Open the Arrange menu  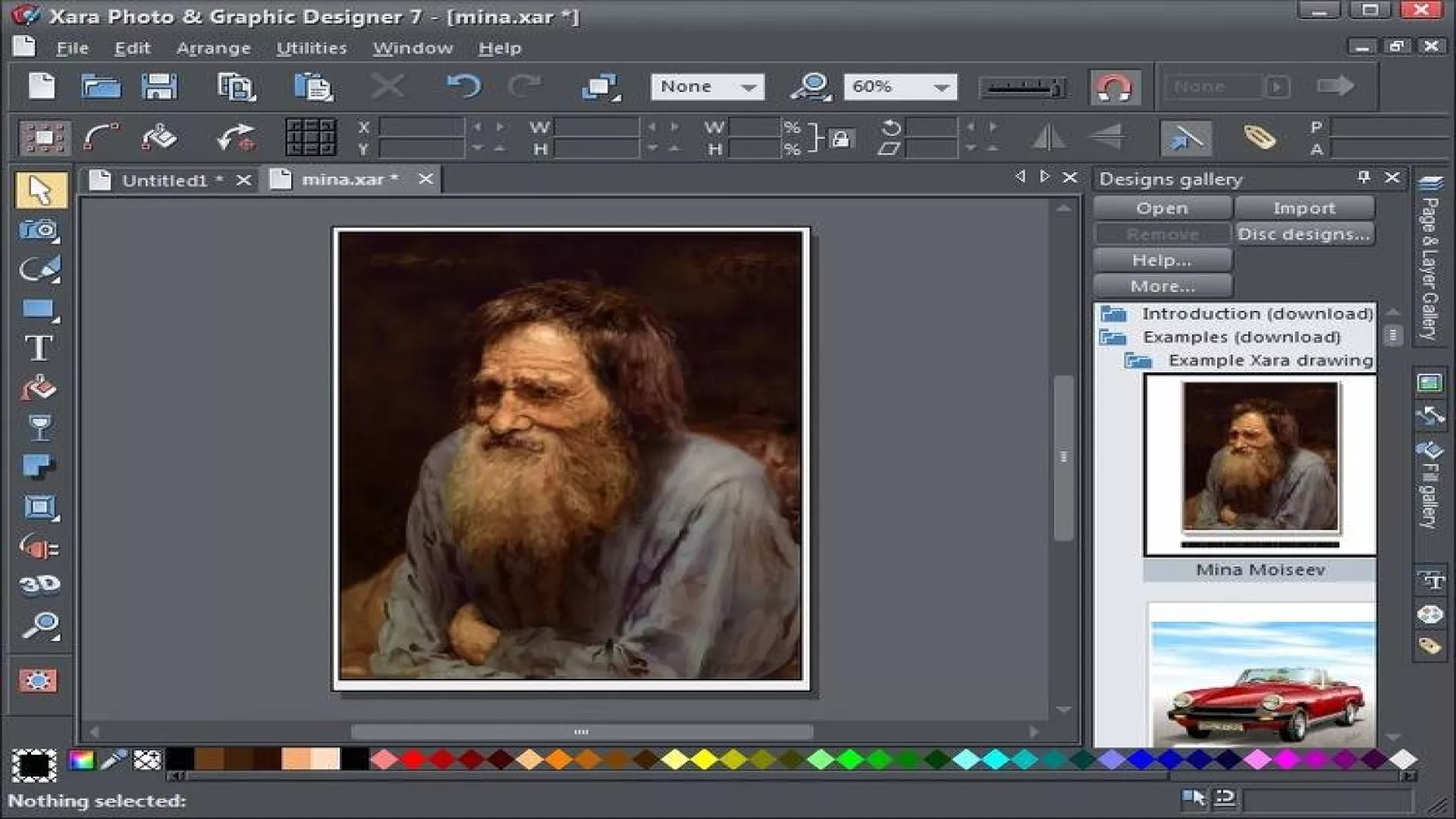213,48
